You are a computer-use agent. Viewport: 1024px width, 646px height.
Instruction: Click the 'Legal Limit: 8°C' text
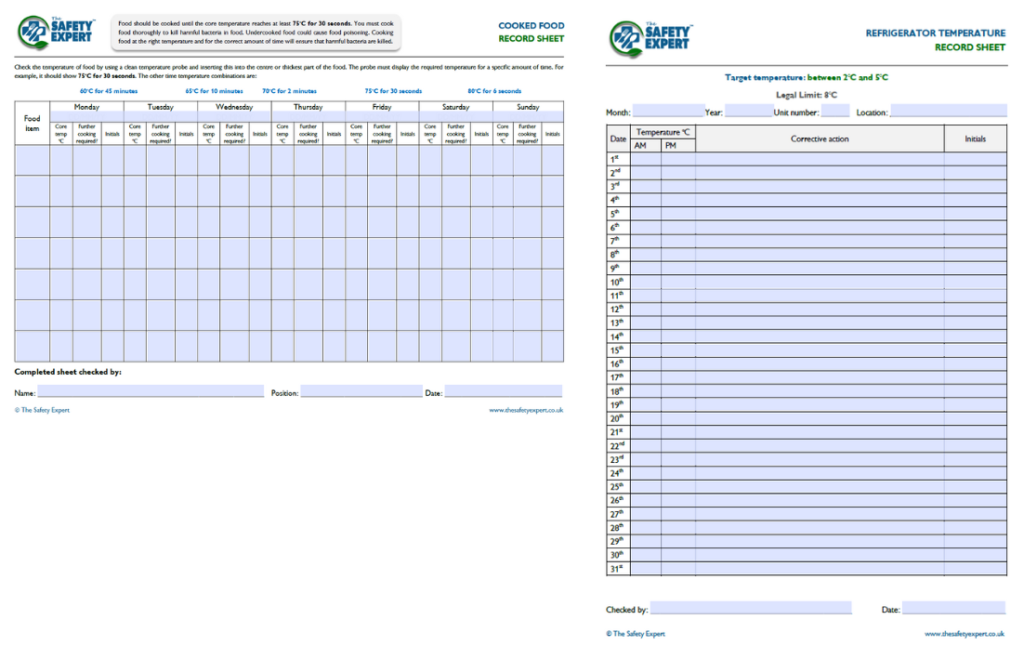(x=807, y=95)
